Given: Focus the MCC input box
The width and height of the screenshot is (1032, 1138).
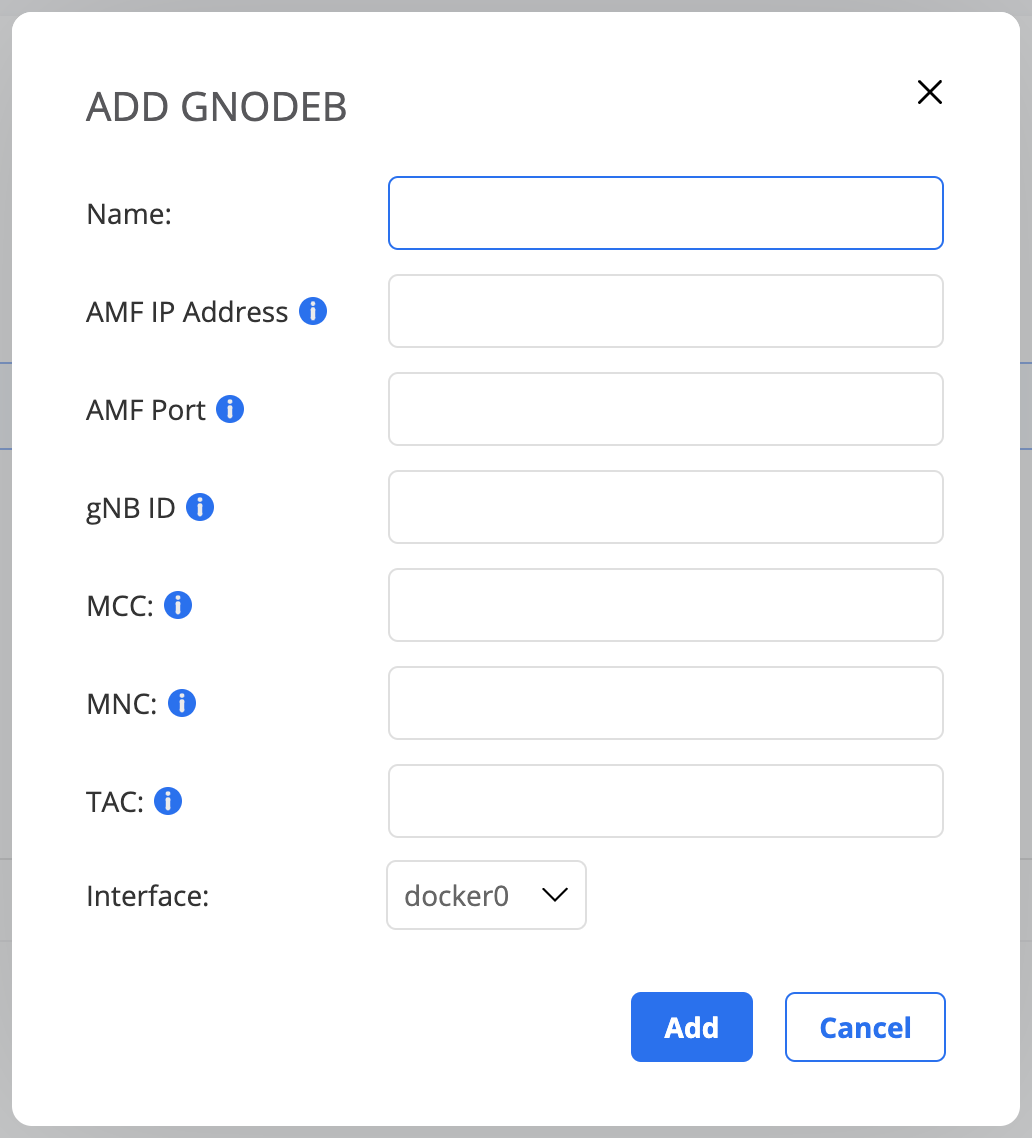Looking at the screenshot, I should [665, 605].
